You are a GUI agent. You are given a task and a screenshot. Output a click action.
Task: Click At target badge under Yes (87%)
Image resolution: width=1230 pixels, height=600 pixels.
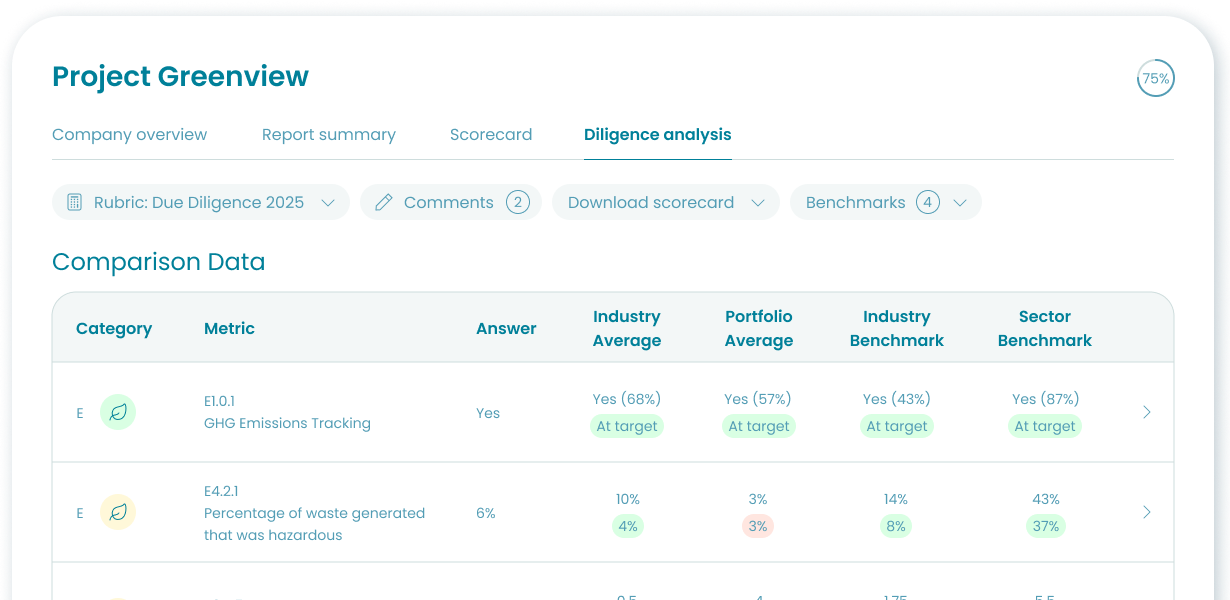coord(1045,426)
